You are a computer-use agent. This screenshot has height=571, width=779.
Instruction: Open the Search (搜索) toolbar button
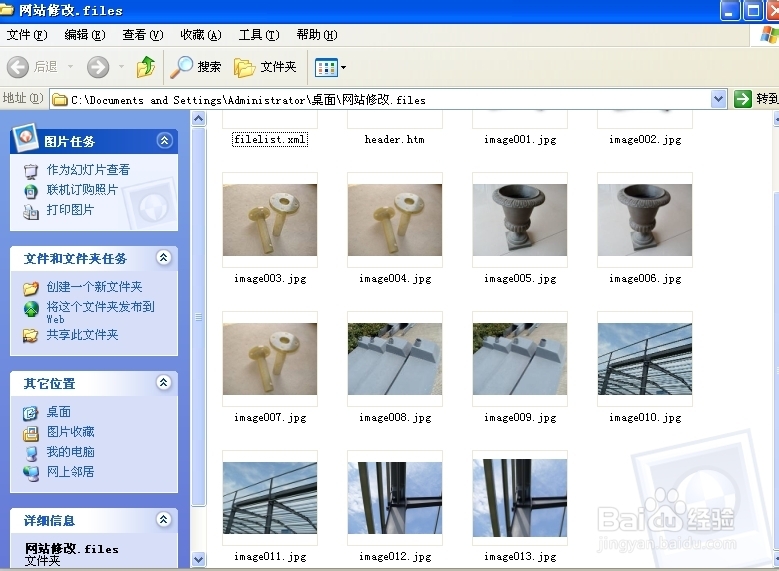coord(196,67)
